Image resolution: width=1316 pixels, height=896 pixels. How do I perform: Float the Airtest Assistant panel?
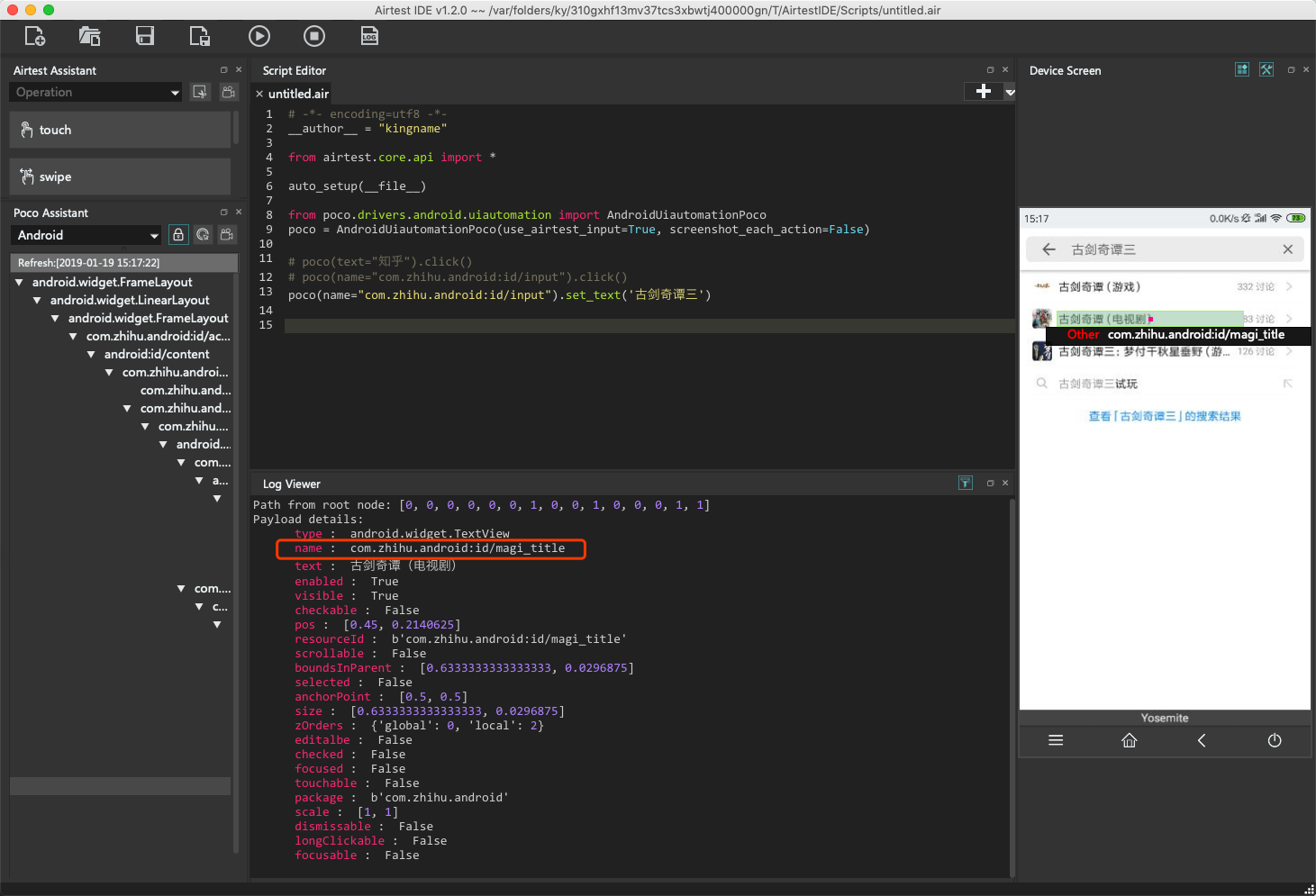pos(224,69)
